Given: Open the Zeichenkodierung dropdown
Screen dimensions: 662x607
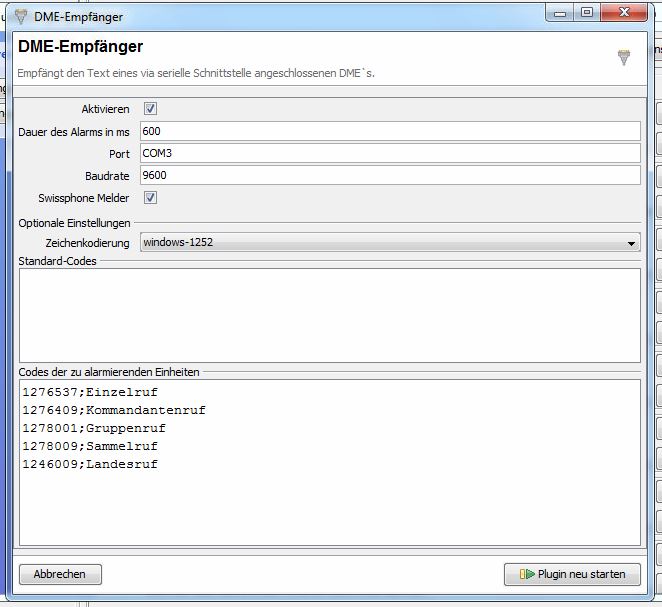Looking at the screenshot, I should tap(390, 242).
